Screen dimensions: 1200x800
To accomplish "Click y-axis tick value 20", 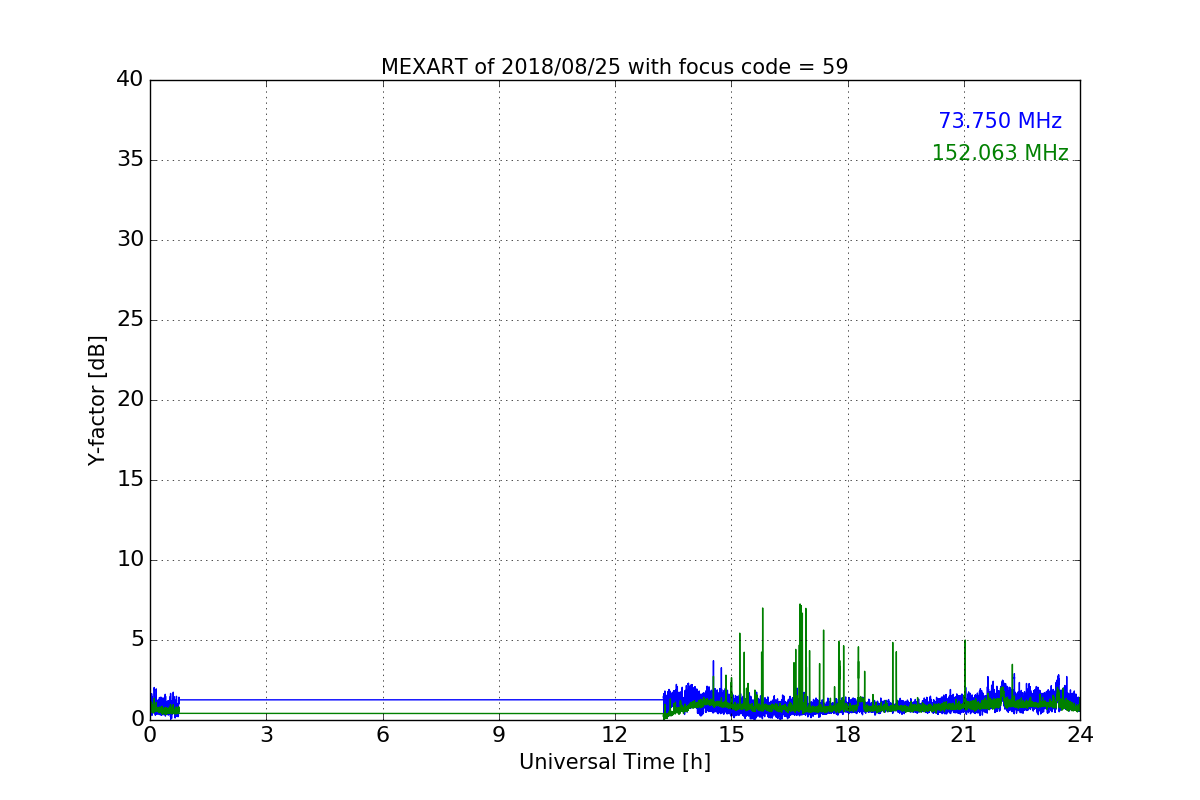I will coord(130,400).
